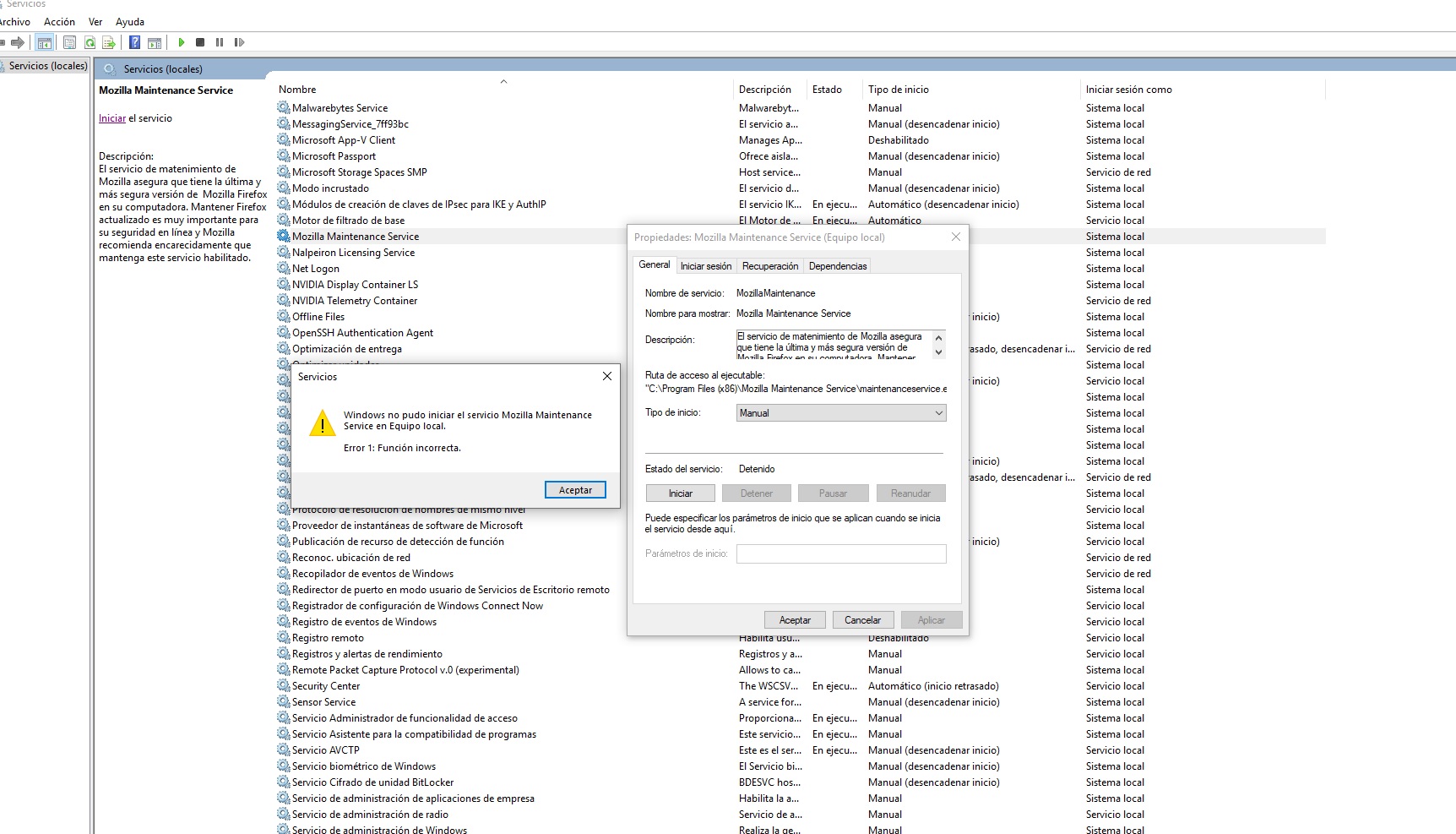Click the gear icon next to NVIDIA Telemetry Container
This screenshot has height=834, width=1456.
click(284, 300)
